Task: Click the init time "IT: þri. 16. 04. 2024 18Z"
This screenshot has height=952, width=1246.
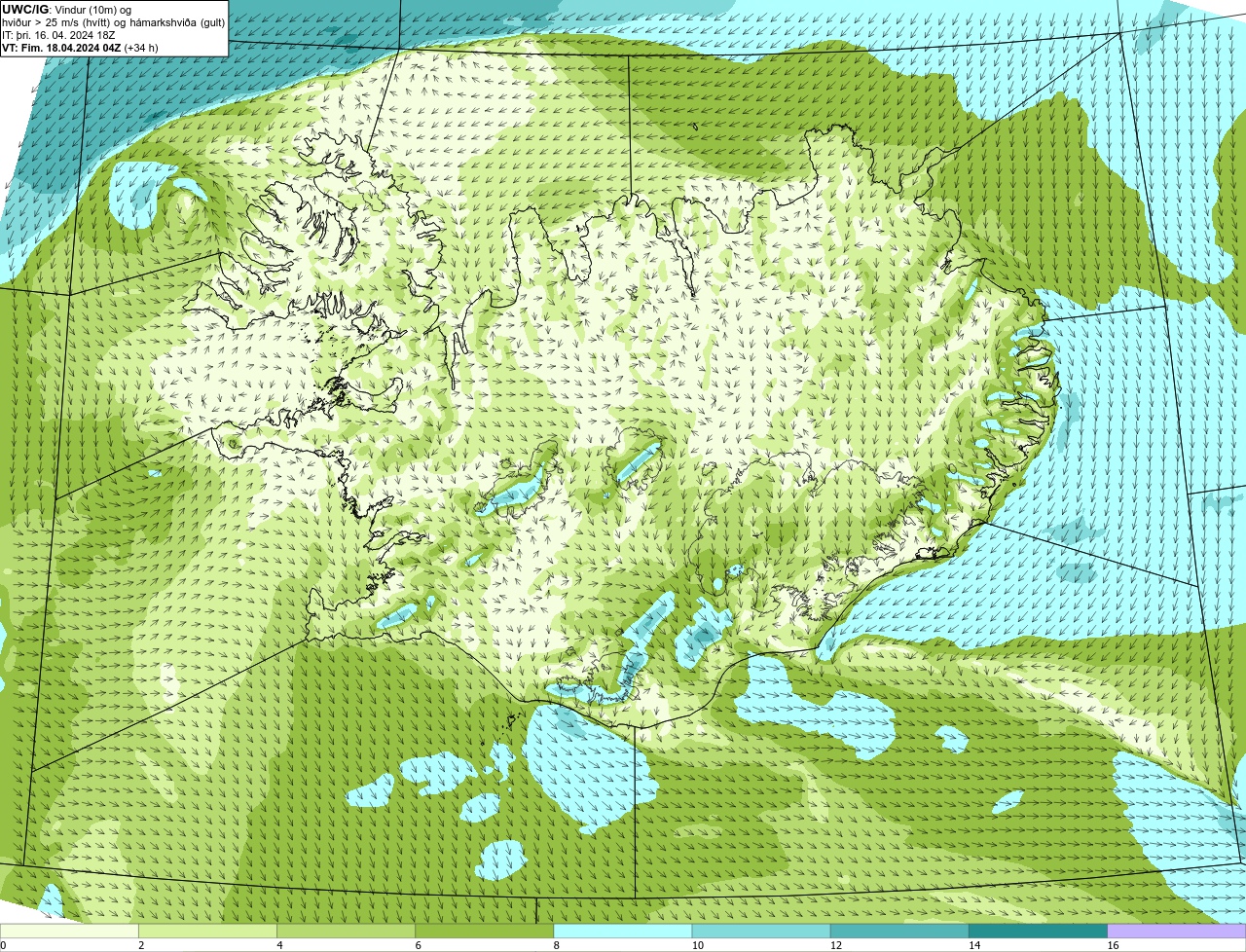Action: coord(58,35)
